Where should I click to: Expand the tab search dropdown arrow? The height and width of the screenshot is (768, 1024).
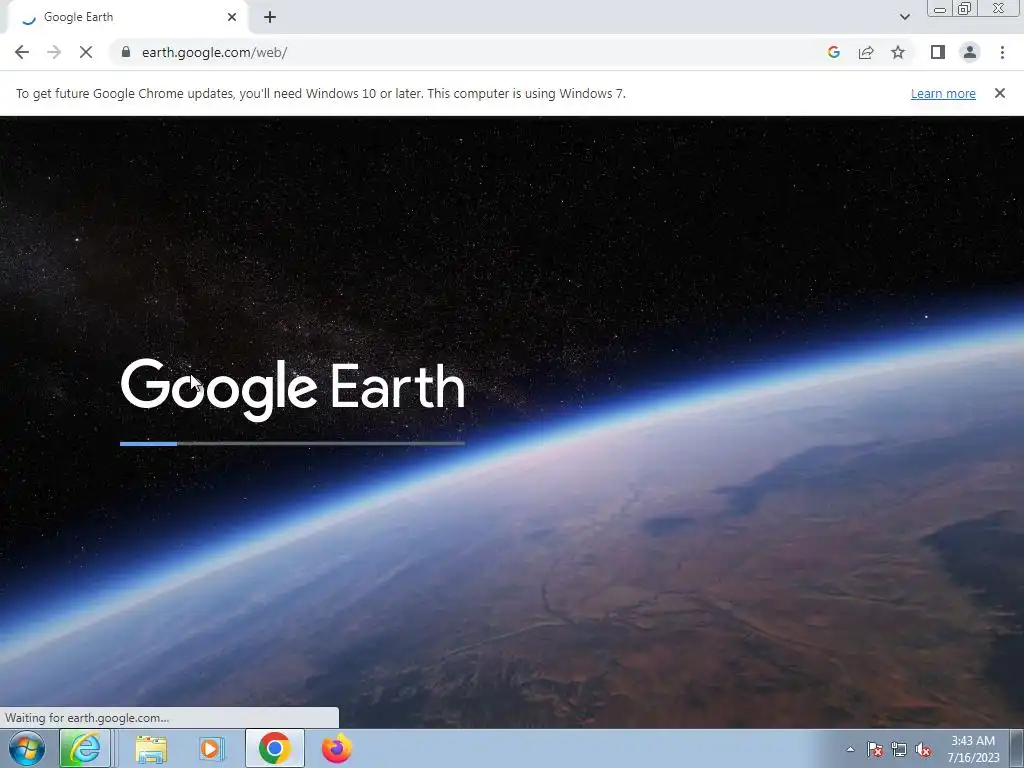click(x=904, y=17)
